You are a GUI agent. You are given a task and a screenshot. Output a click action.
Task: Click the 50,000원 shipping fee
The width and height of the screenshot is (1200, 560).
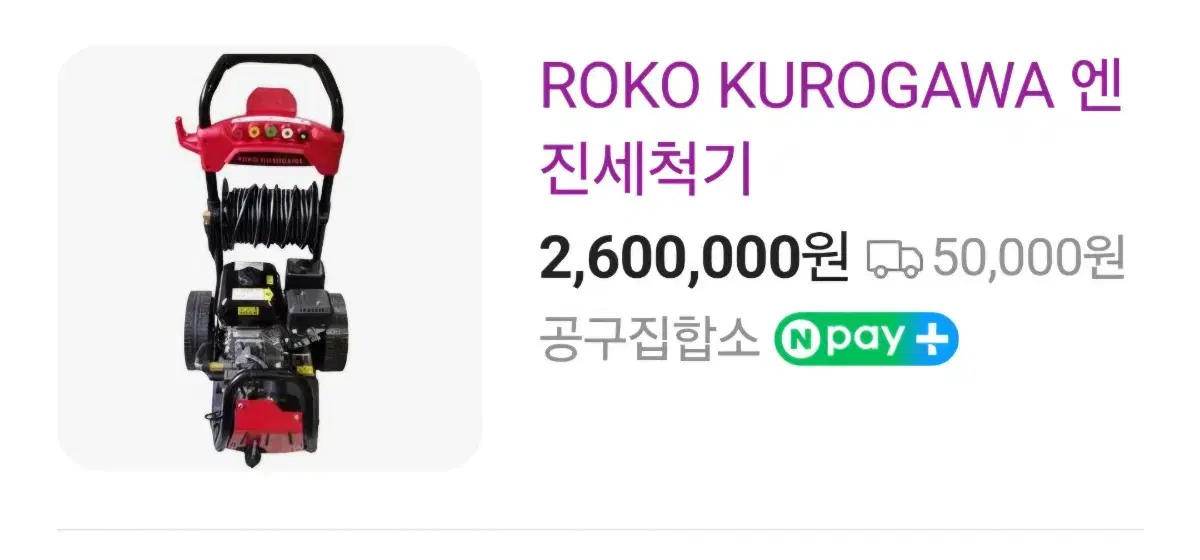click(x=1029, y=258)
